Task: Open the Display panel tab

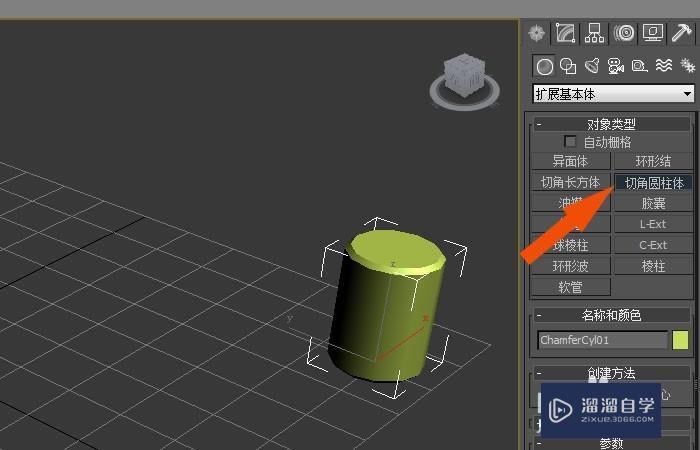Action: [653, 33]
